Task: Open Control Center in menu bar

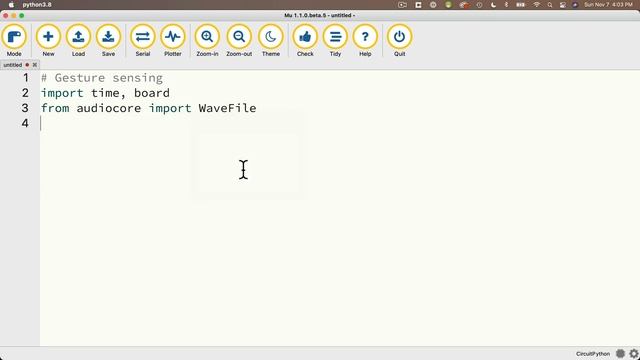Action: pyautogui.click(x=563, y=5)
